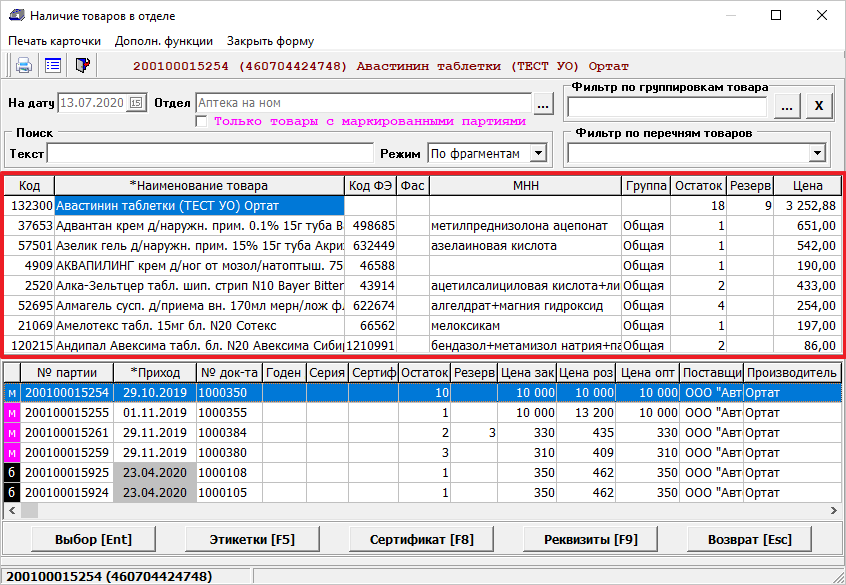Viewport: 846px width, 585px height.
Task: Select the Алмагель сусп. product row
Action: click(198, 306)
